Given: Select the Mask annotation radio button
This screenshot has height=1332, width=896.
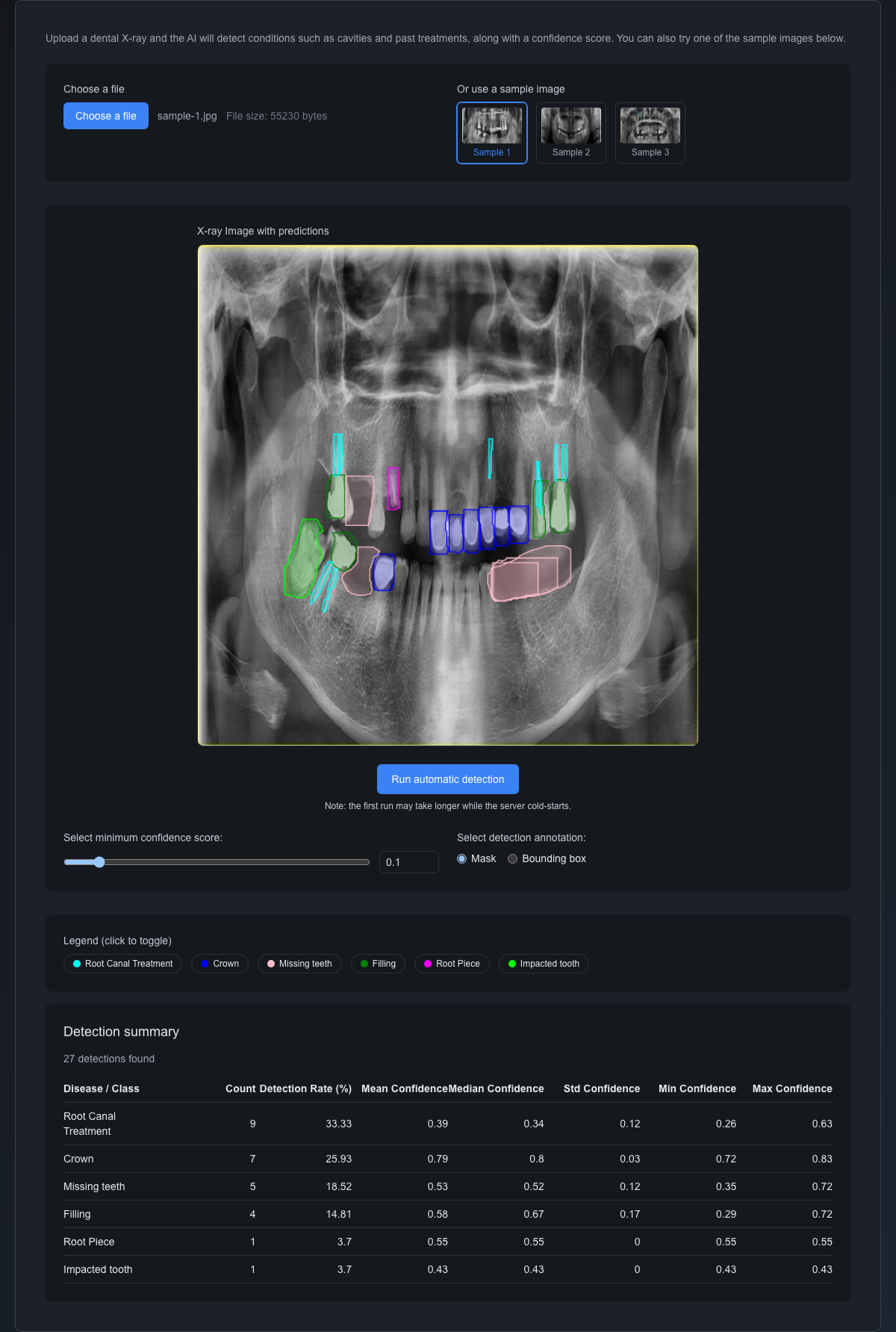Looking at the screenshot, I should (x=461, y=859).
